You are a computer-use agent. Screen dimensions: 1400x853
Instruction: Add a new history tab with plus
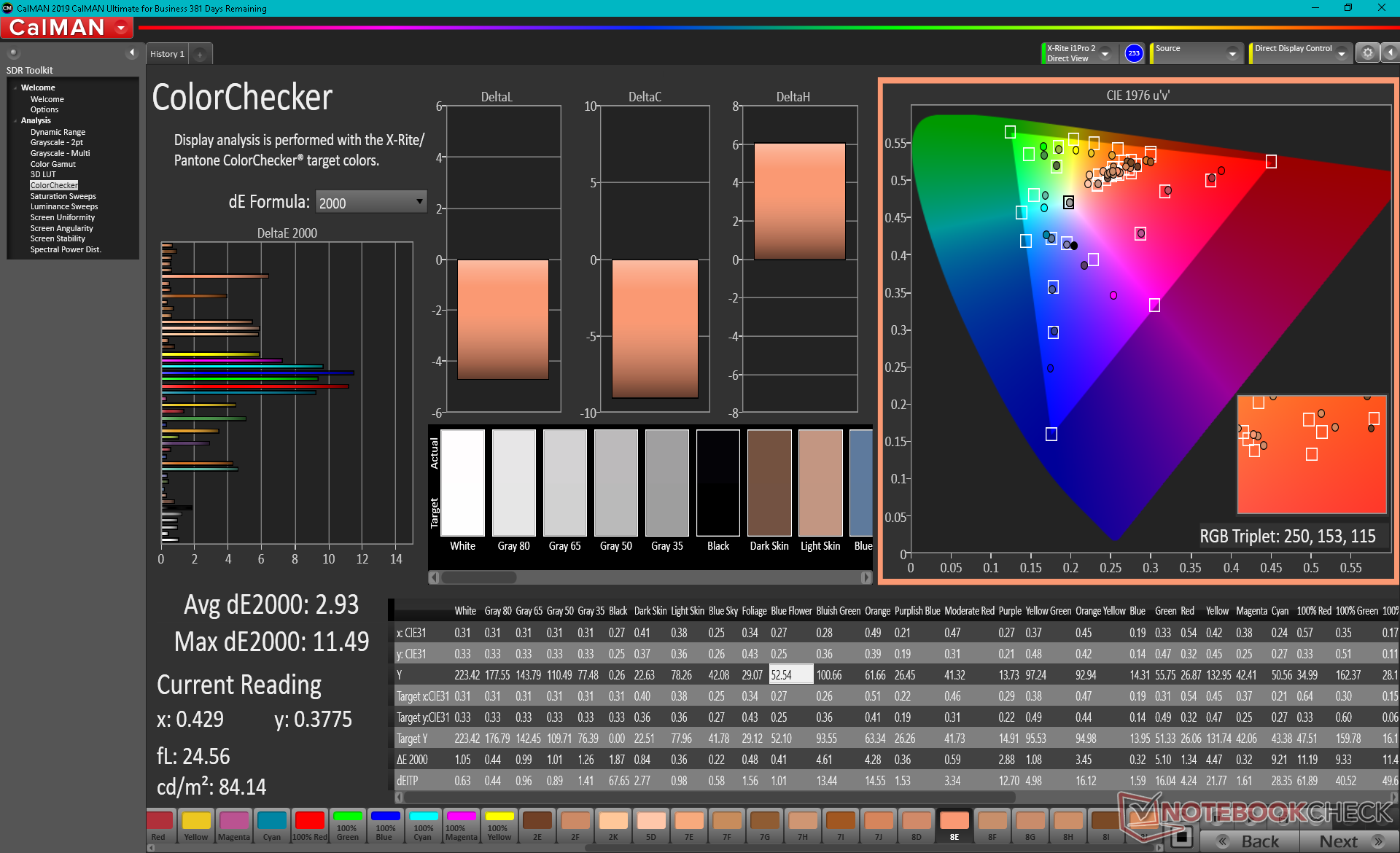tap(200, 54)
